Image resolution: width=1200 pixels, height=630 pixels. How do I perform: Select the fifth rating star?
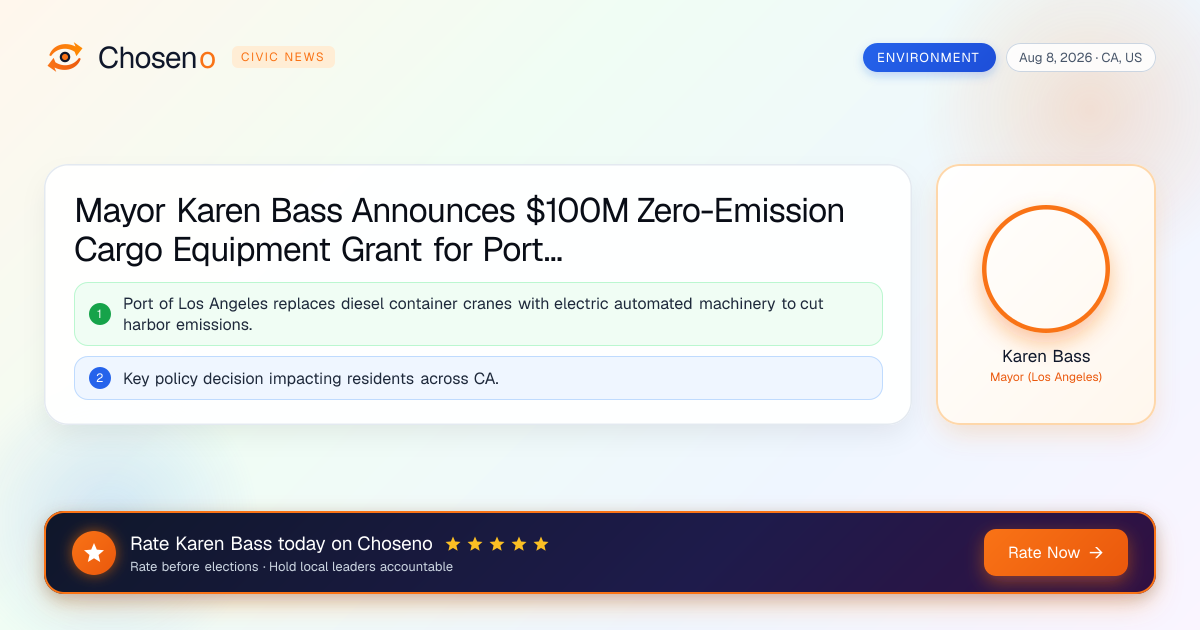[x=541, y=544]
